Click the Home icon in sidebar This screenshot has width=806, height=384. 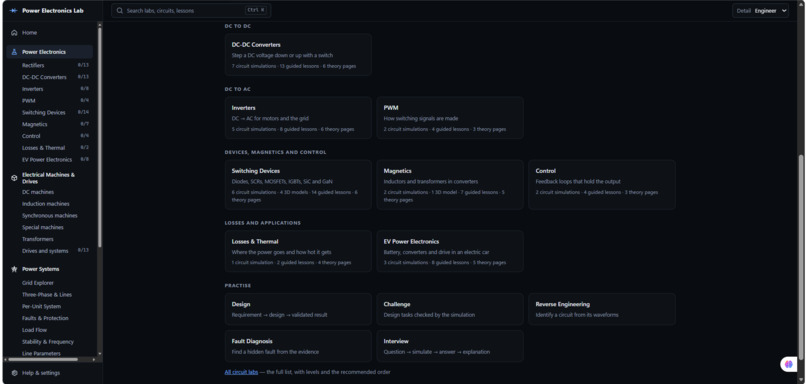14,32
